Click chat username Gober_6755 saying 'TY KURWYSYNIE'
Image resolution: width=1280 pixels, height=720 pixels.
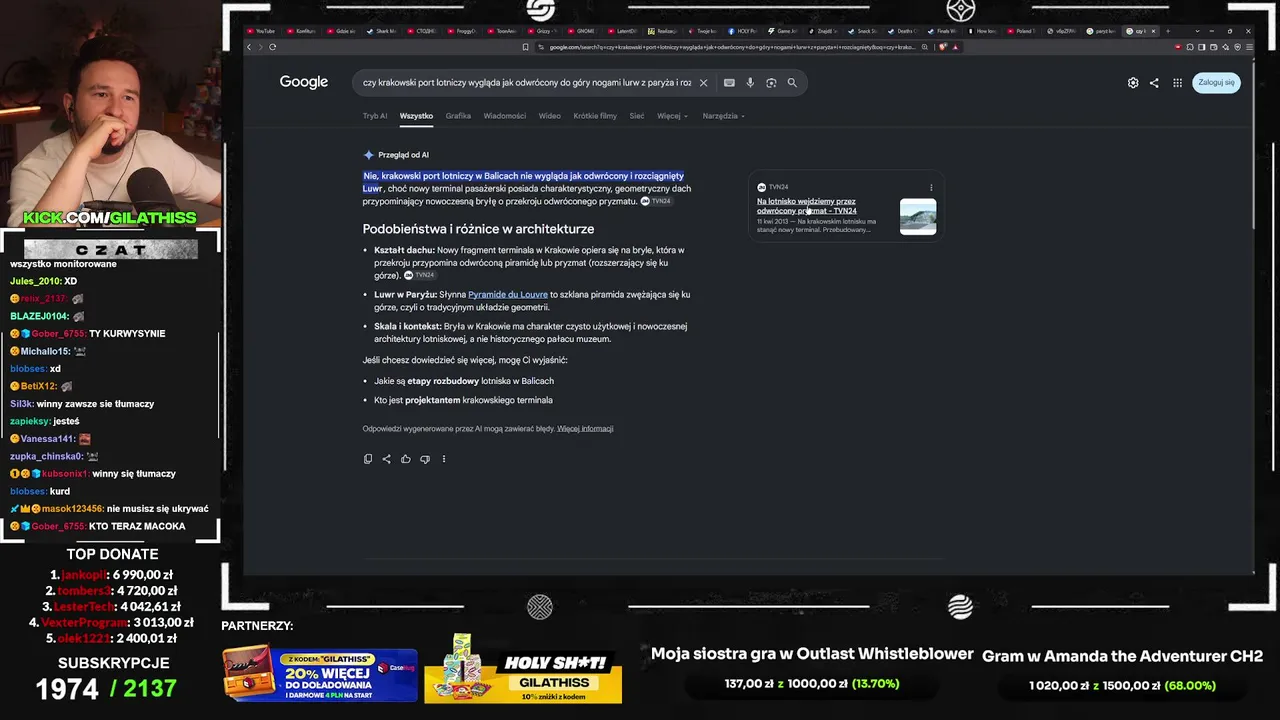pyautogui.click(x=58, y=334)
